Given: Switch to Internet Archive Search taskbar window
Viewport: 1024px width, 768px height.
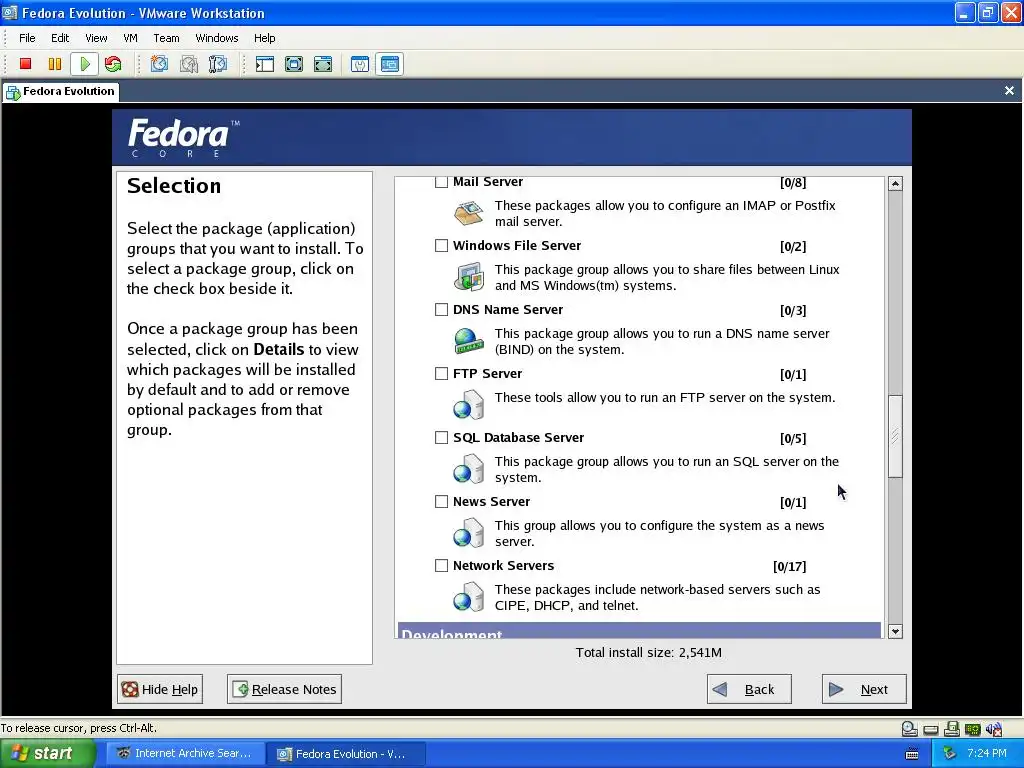Looking at the screenshot, I should (186, 754).
